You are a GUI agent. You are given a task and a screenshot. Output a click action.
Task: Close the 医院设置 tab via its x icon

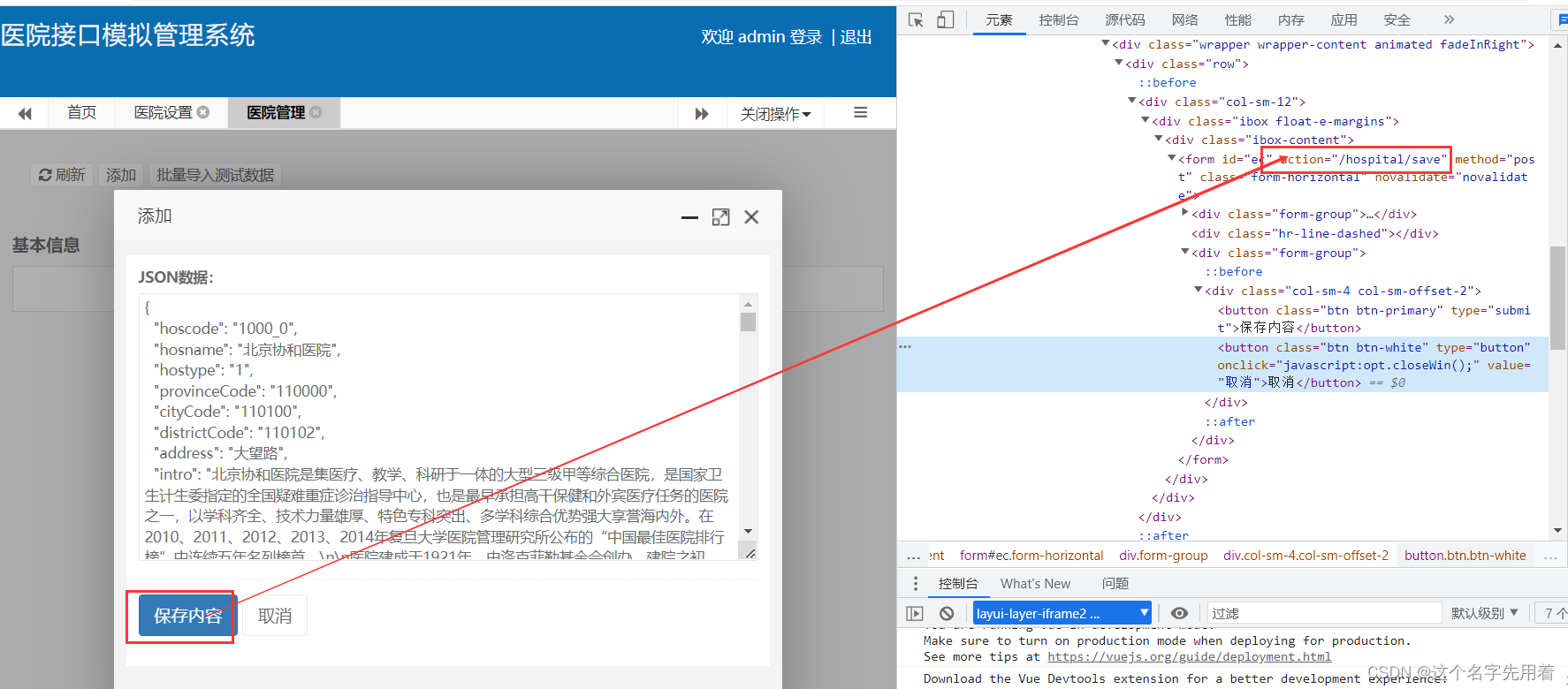pos(203,112)
